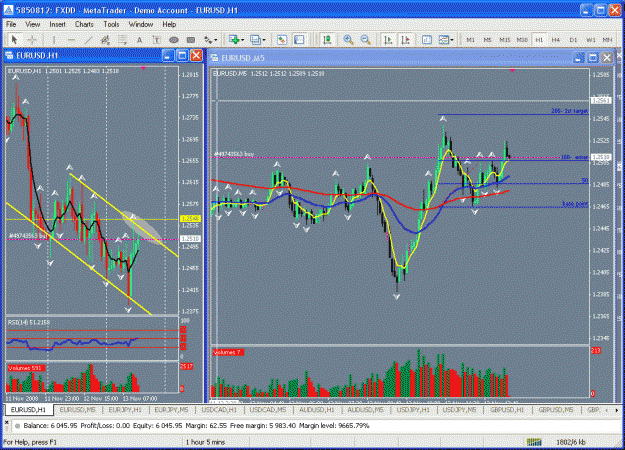The height and width of the screenshot is (450, 625).
Task: Select the H1 timeframe button
Action: coord(539,40)
